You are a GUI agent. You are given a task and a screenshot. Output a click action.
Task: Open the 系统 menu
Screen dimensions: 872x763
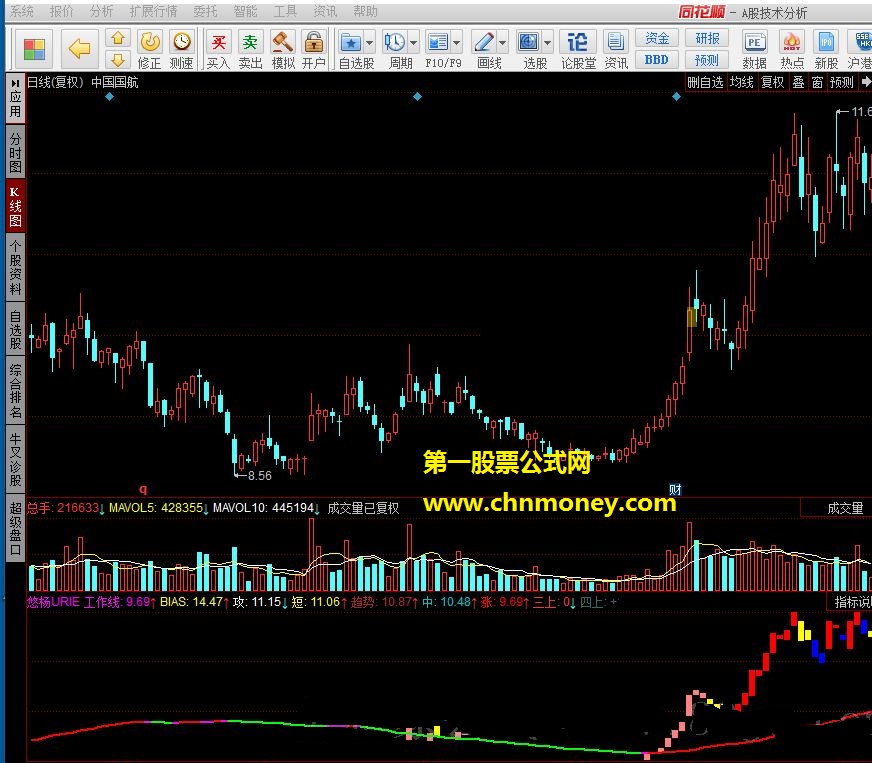(22, 11)
